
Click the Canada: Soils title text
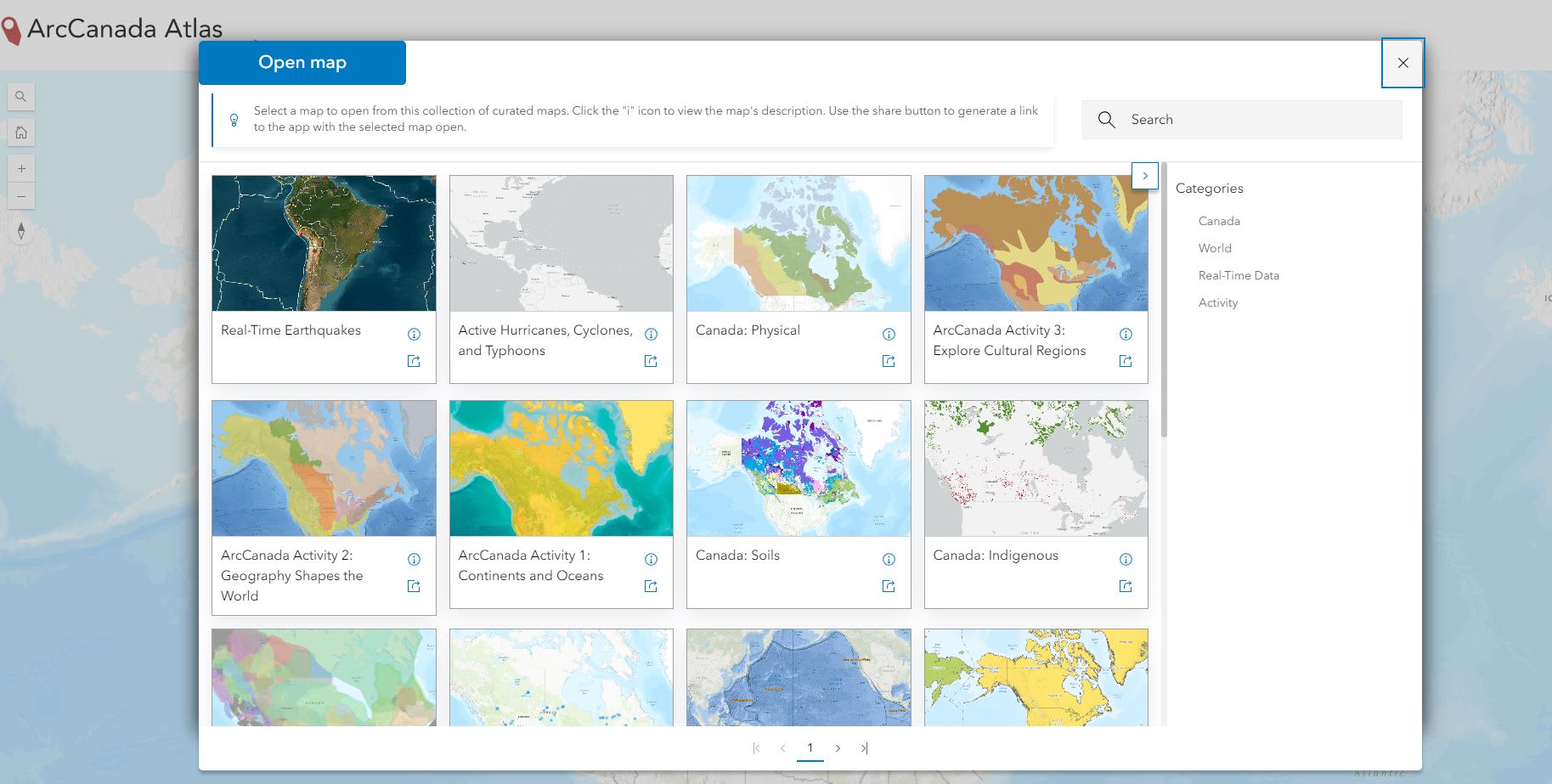(737, 556)
